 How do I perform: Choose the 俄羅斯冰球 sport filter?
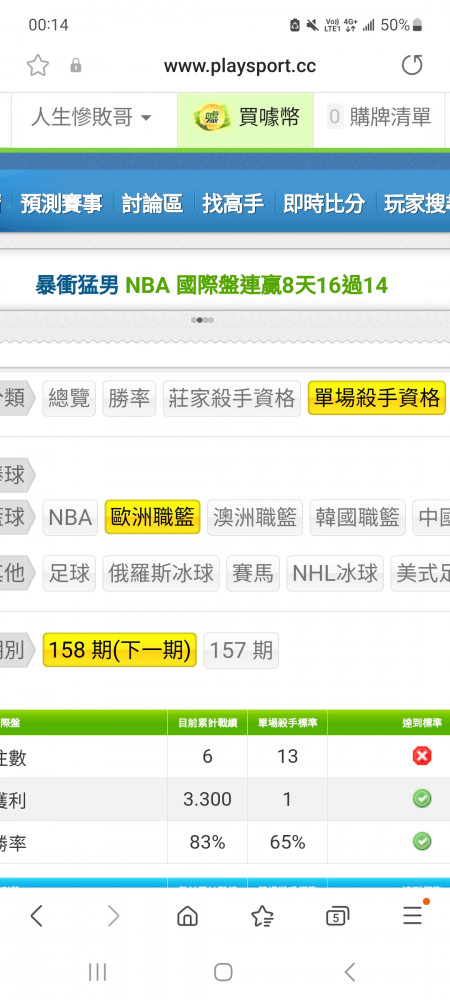161,573
